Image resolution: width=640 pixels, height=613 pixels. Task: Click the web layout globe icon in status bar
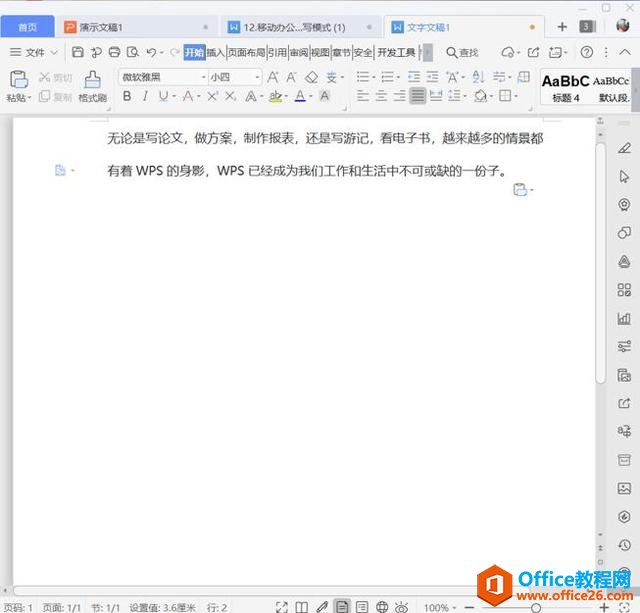pyautogui.click(x=381, y=606)
